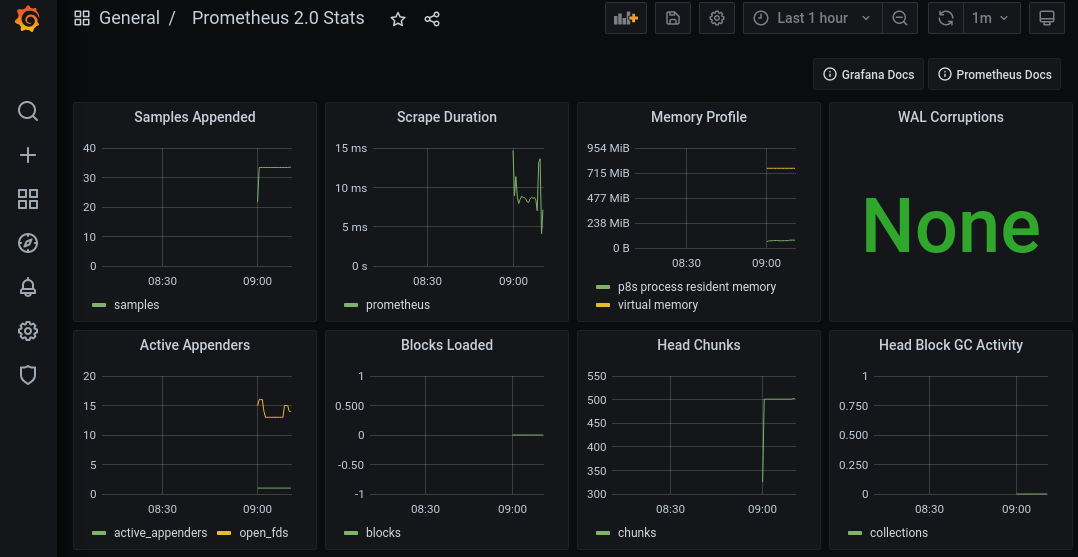Save dashboard using the disk icon
This screenshot has height=557, width=1078.
pyautogui.click(x=673, y=18)
